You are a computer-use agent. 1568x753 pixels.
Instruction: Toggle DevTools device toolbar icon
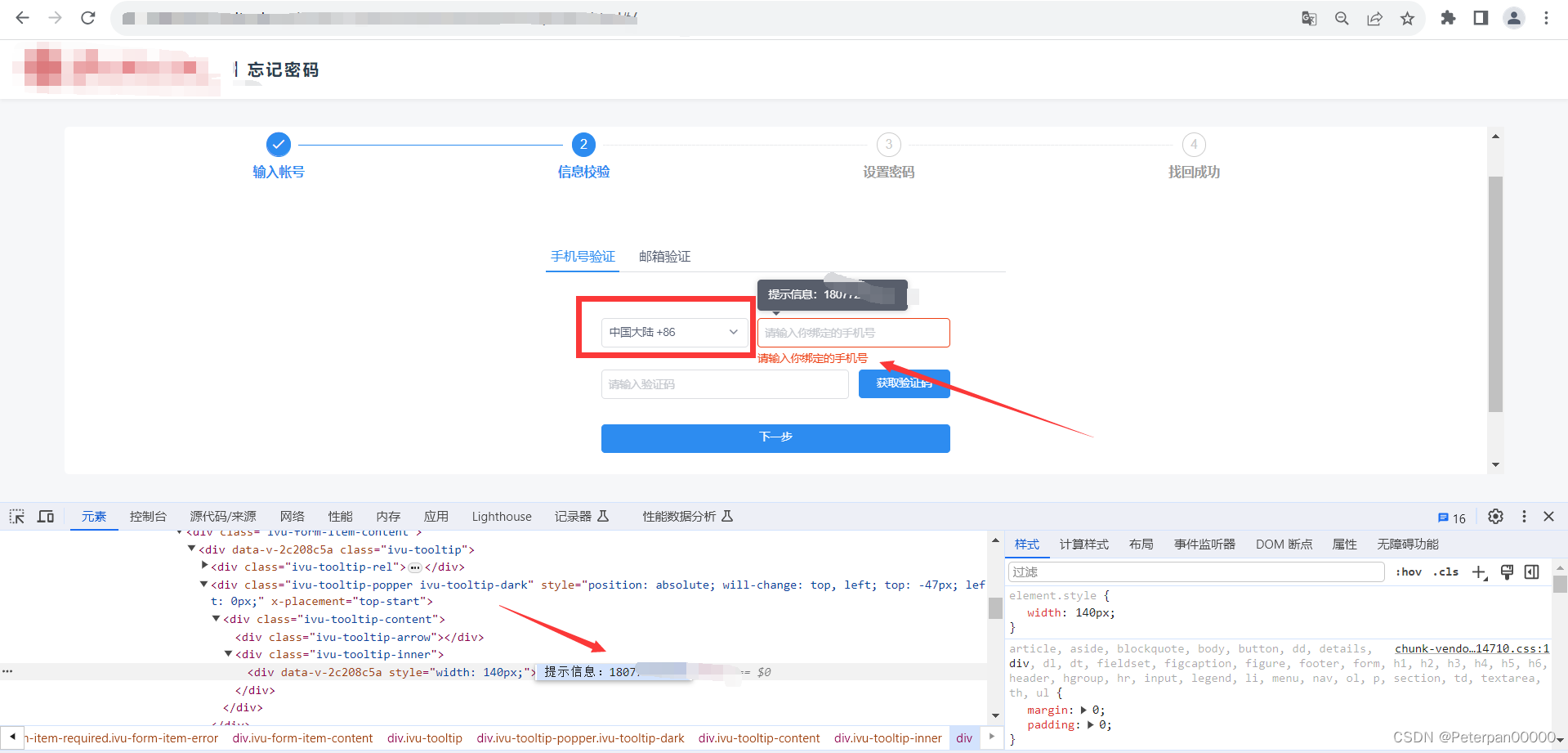pyautogui.click(x=46, y=517)
